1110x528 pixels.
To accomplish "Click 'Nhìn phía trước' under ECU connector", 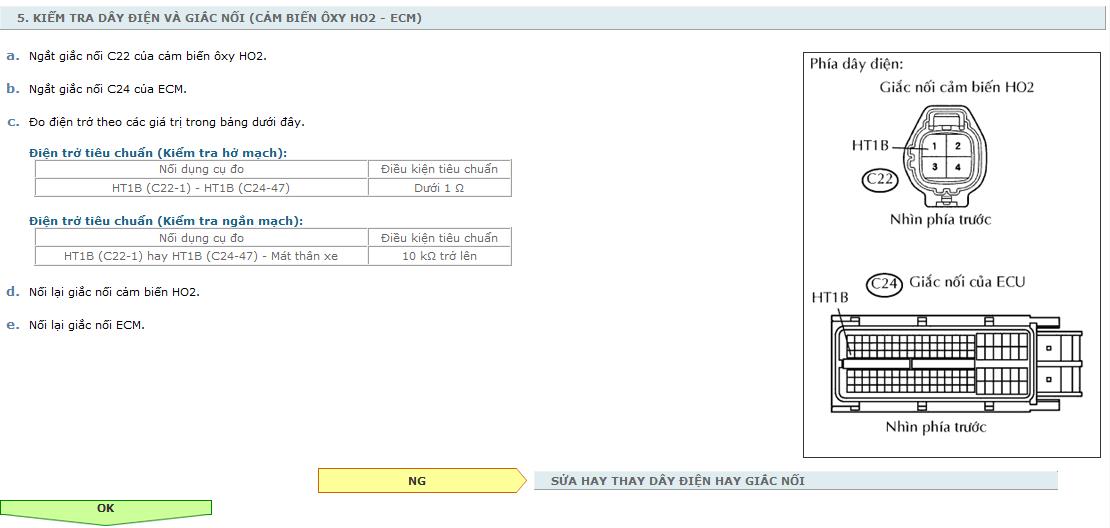I will click(936, 427).
